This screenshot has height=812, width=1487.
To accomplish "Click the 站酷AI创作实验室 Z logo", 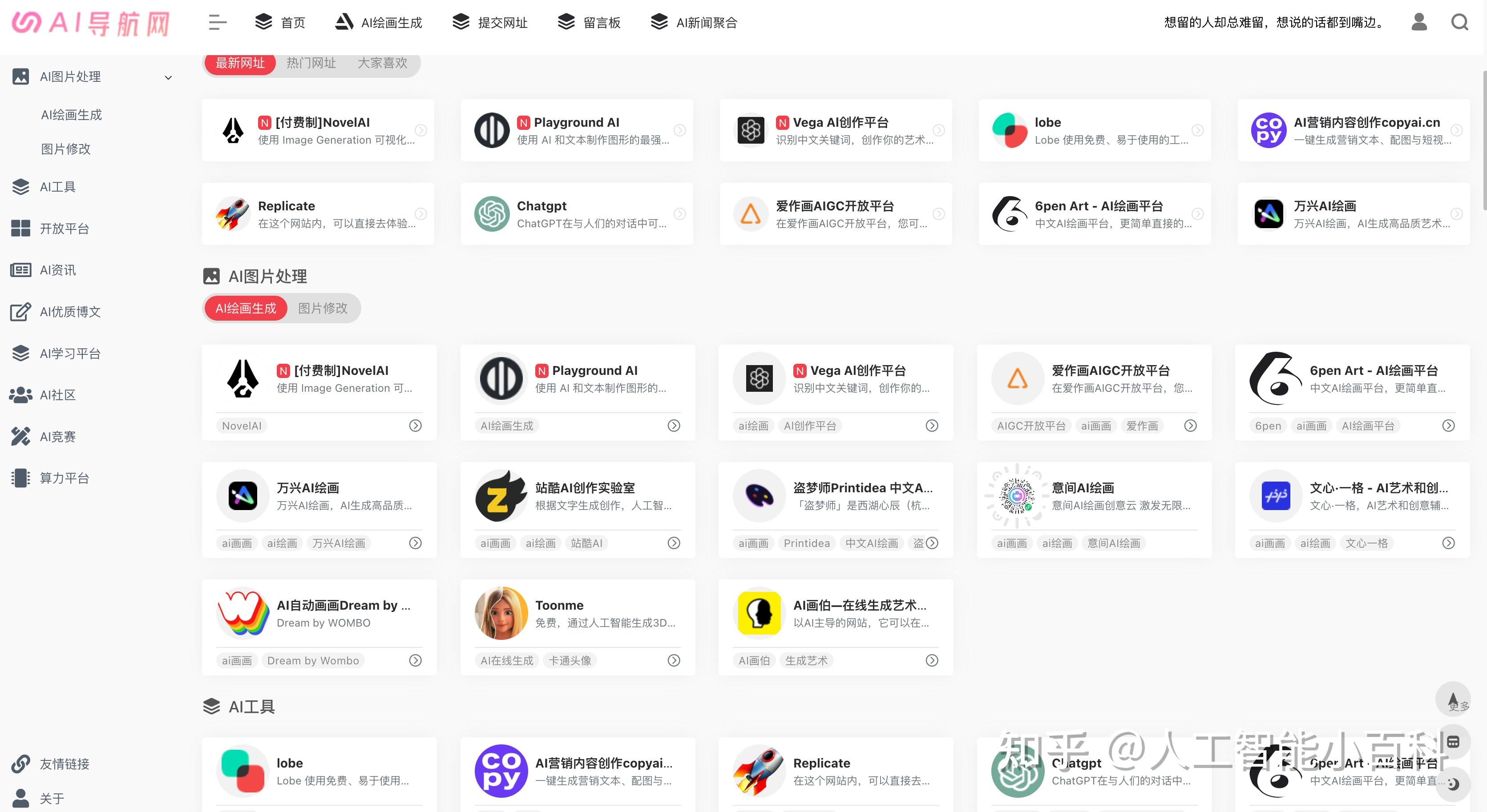I will pyautogui.click(x=501, y=496).
